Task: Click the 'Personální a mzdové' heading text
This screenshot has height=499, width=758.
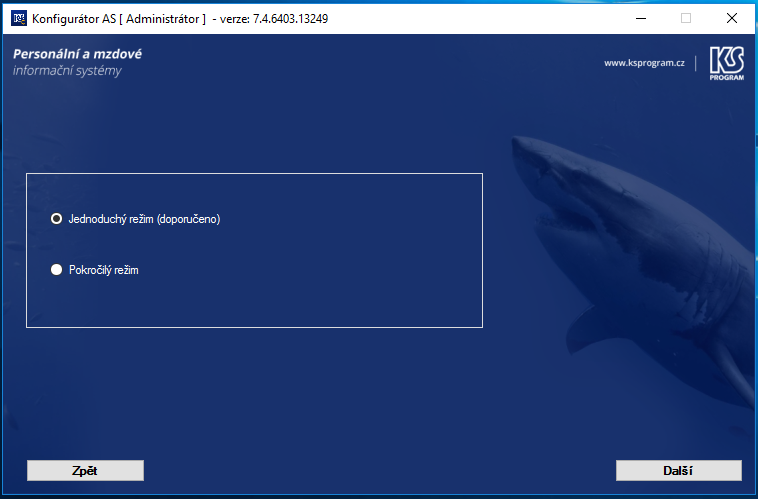Action: [x=77, y=54]
